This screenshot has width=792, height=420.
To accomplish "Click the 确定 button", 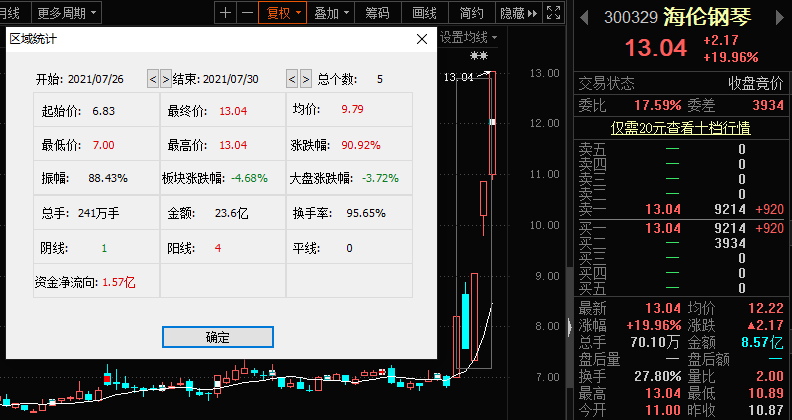I will click(x=217, y=337).
